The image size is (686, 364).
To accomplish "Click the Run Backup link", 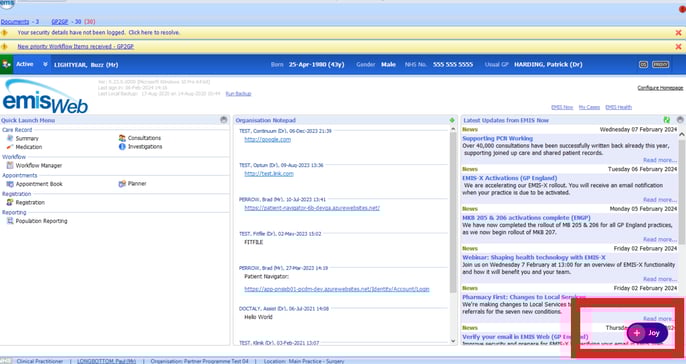I will (x=238, y=94).
